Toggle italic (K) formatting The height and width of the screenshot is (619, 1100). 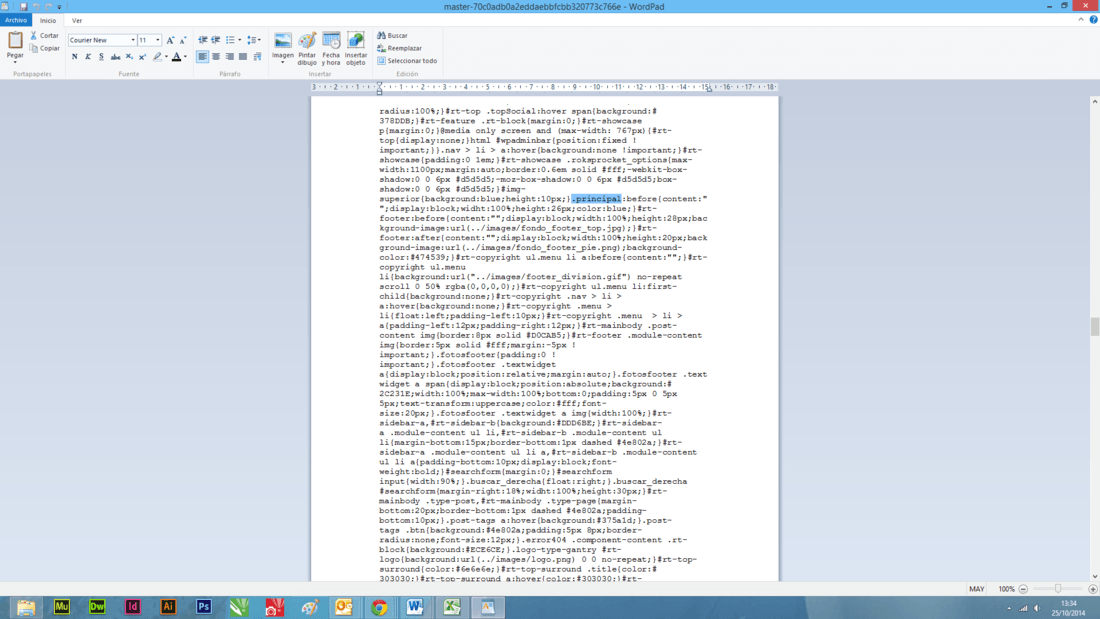[x=88, y=57]
